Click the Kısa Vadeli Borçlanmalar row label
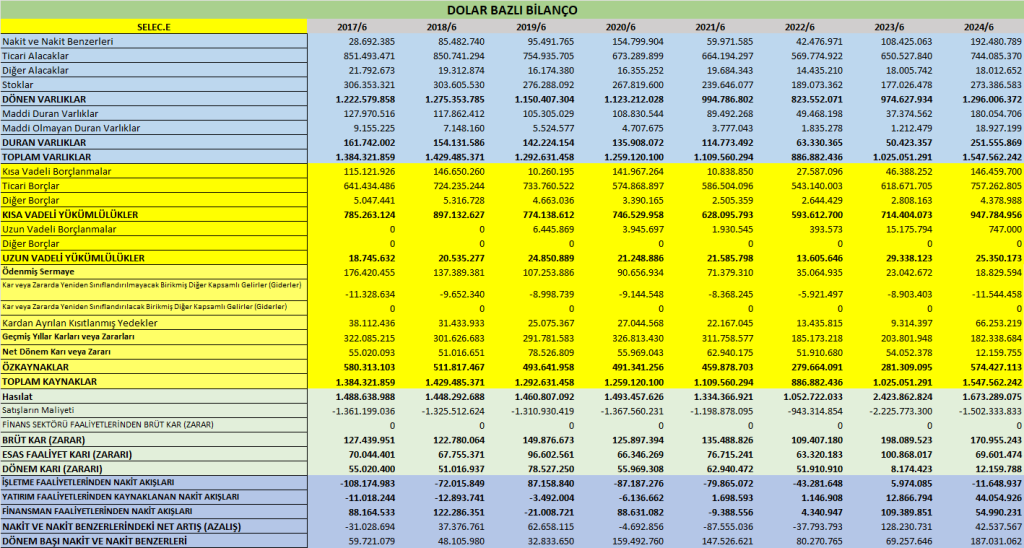Screen dimensions: 1024x548 [x=56, y=171]
